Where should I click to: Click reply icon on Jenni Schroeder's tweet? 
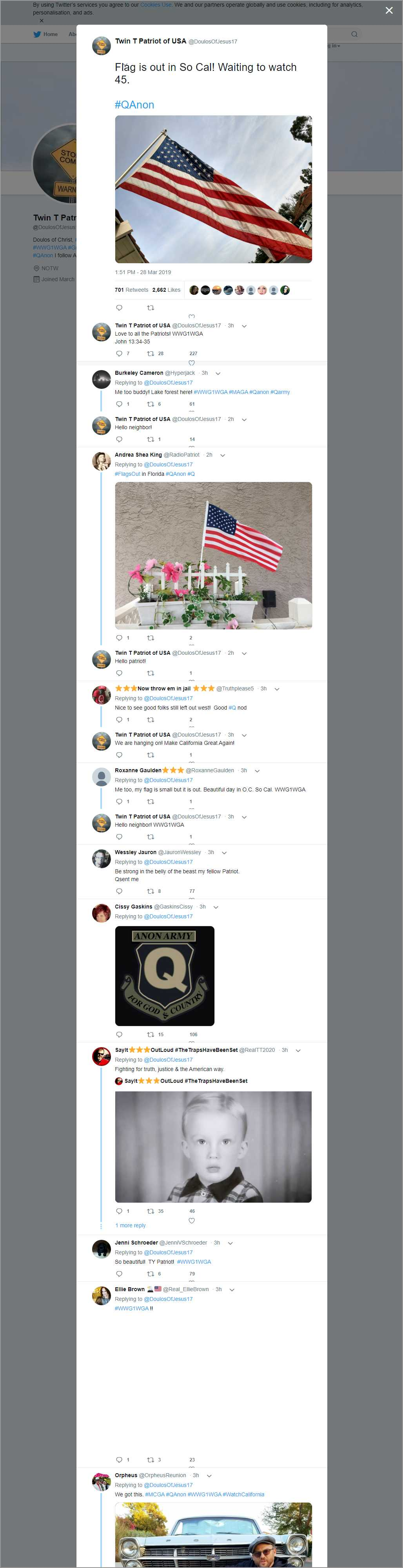(x=119, y=1274)
